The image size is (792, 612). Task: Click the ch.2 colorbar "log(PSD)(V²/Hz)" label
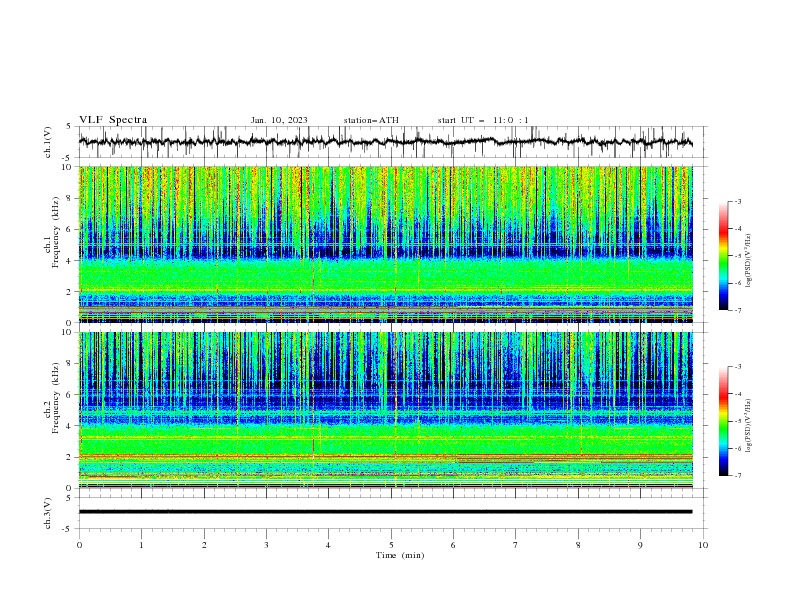[x=749, y=426]
